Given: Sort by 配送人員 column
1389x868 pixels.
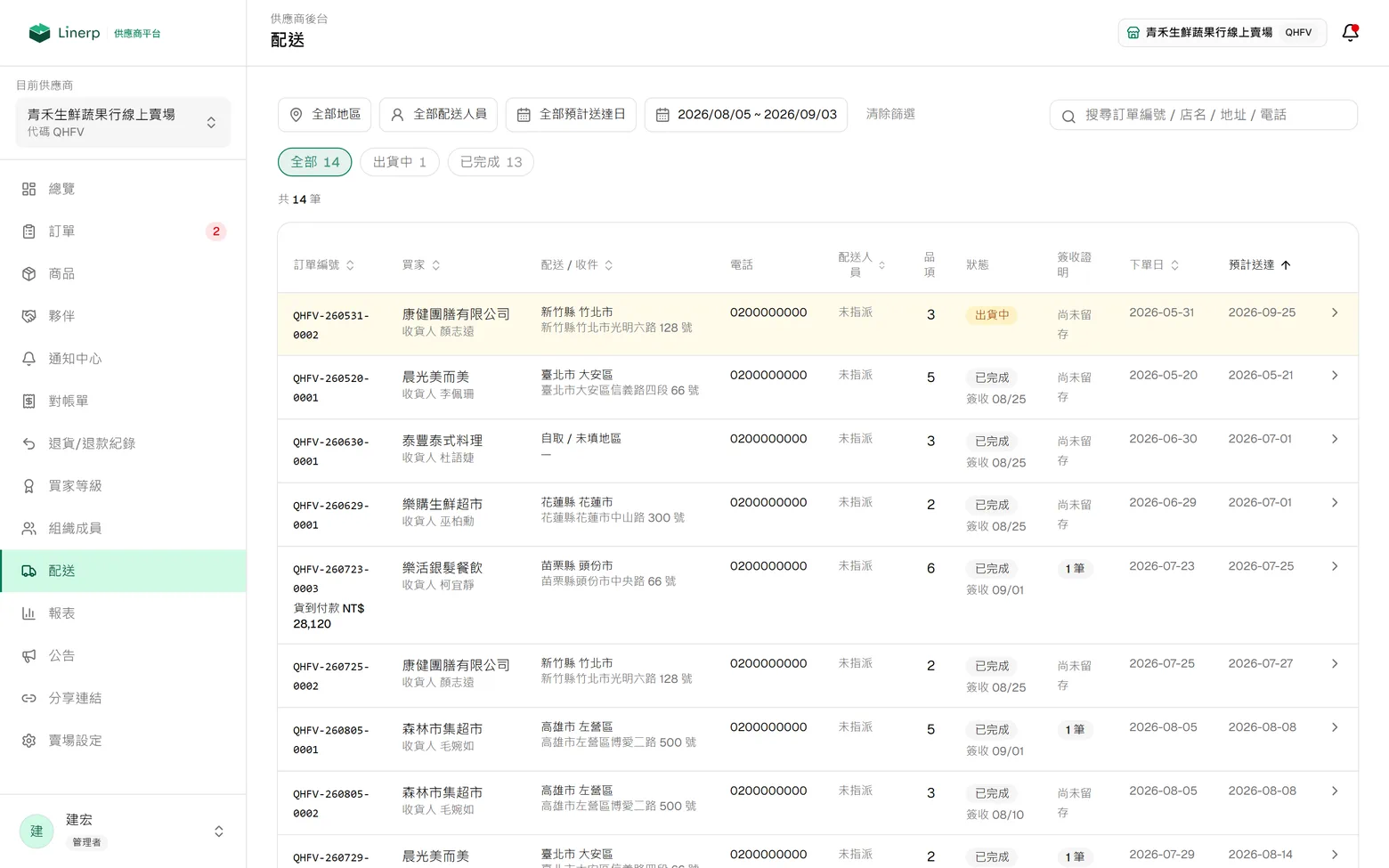Looking at the screenshot, I should (x=861, y=264).
